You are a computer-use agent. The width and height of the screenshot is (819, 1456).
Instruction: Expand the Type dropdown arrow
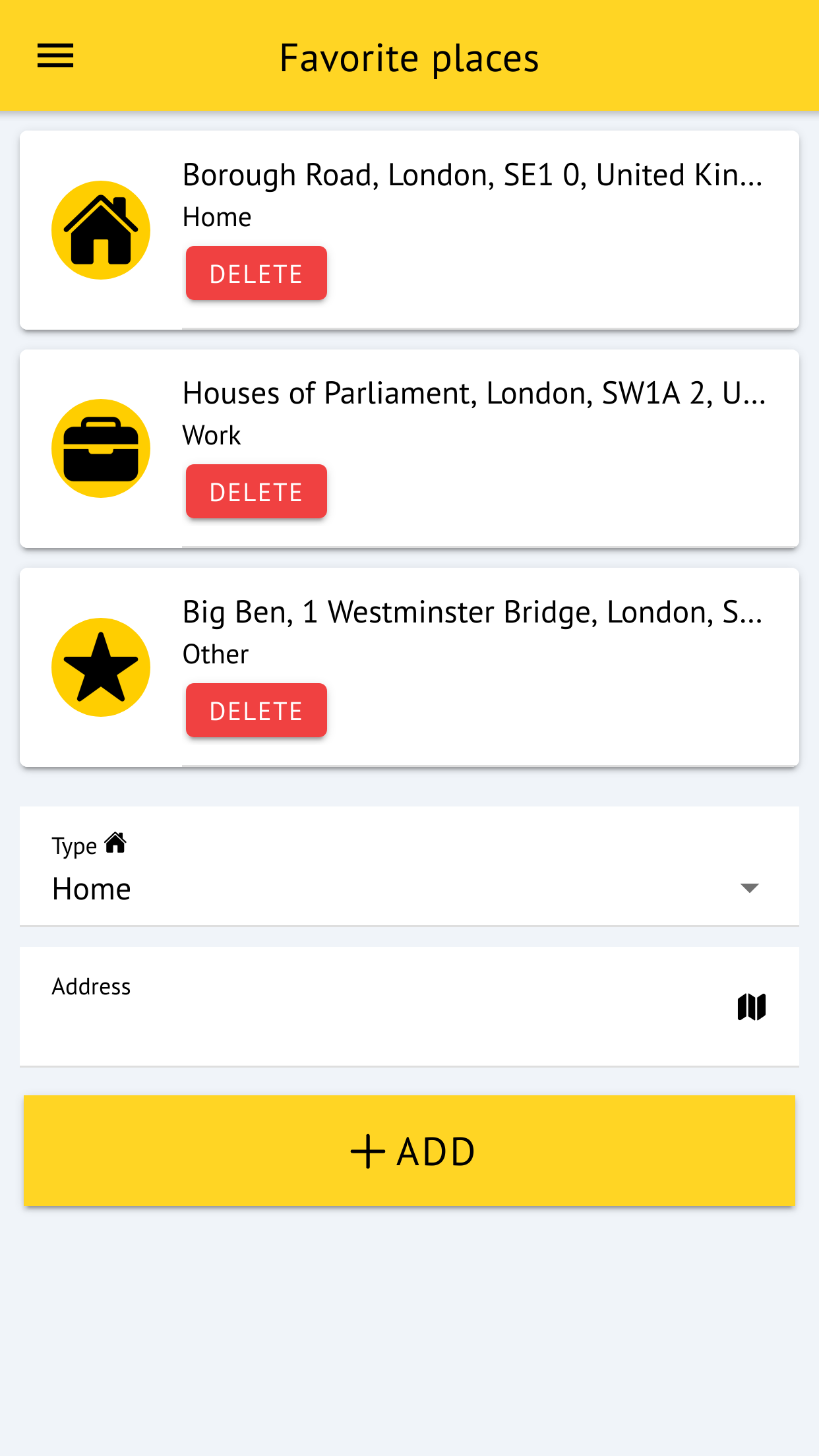click(750, 888)
